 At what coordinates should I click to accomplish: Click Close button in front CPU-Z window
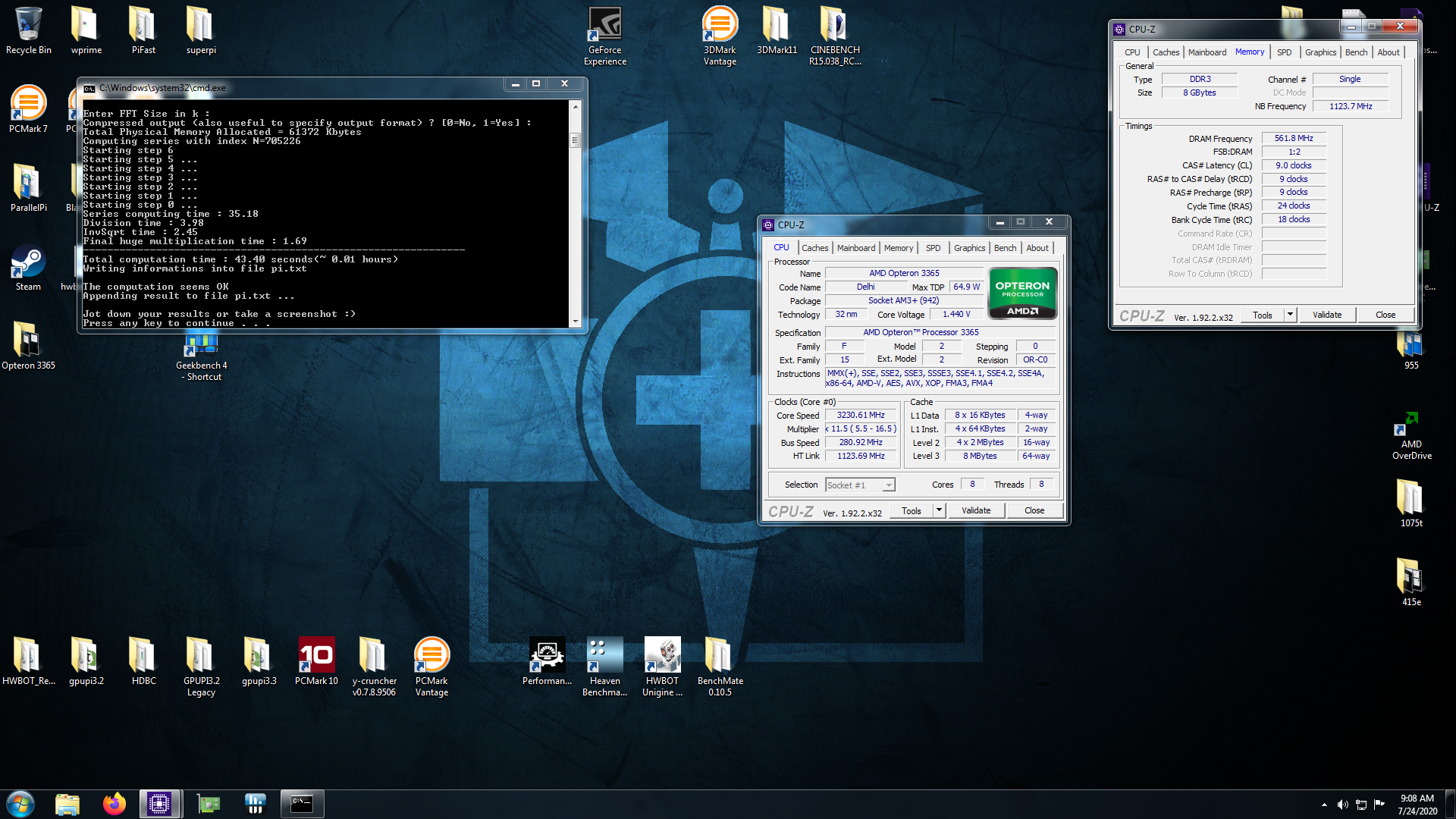point(1034,510)
